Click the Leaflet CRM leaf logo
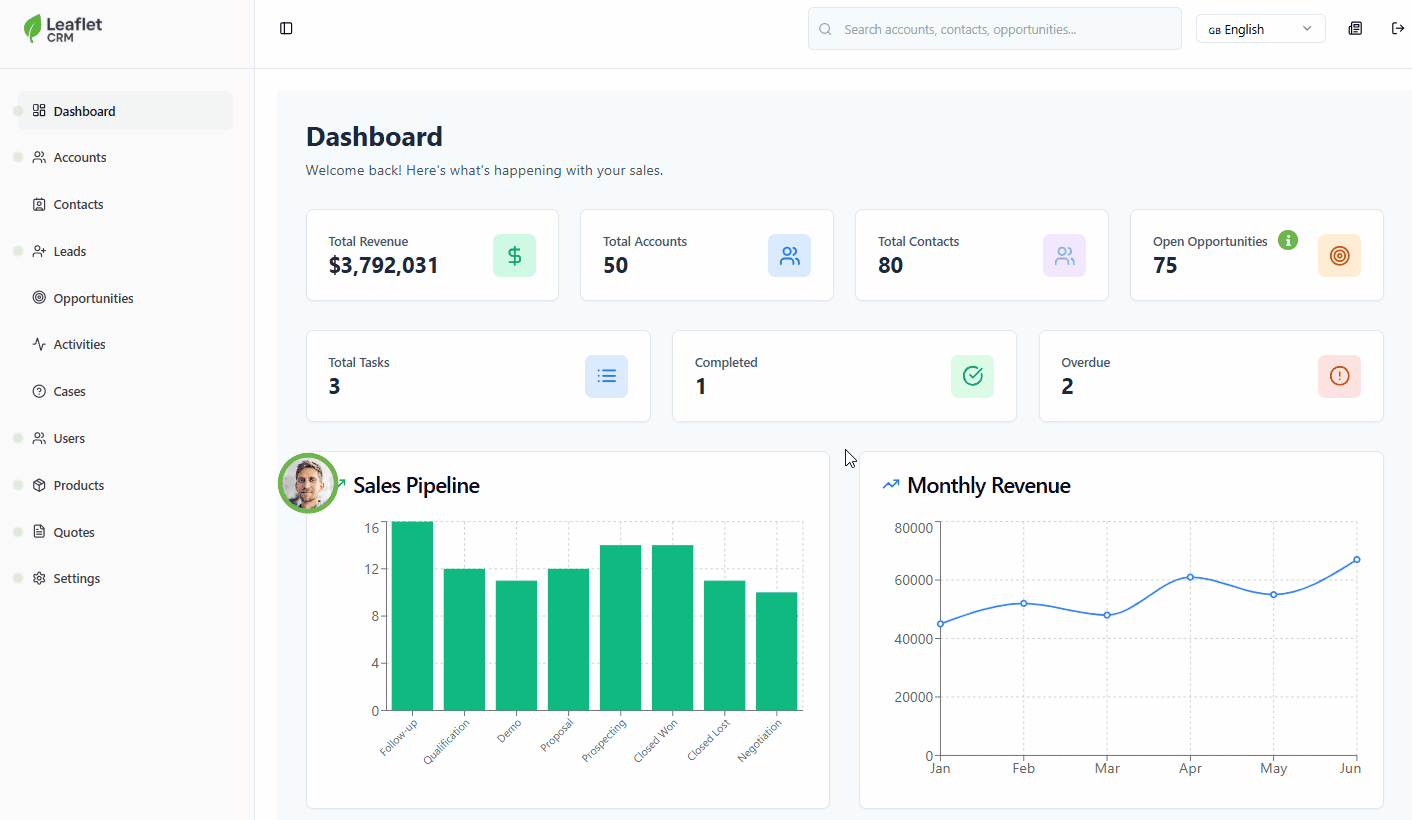Image resolution: width=1412 pixels, height=820 pixels. [33, 28]
